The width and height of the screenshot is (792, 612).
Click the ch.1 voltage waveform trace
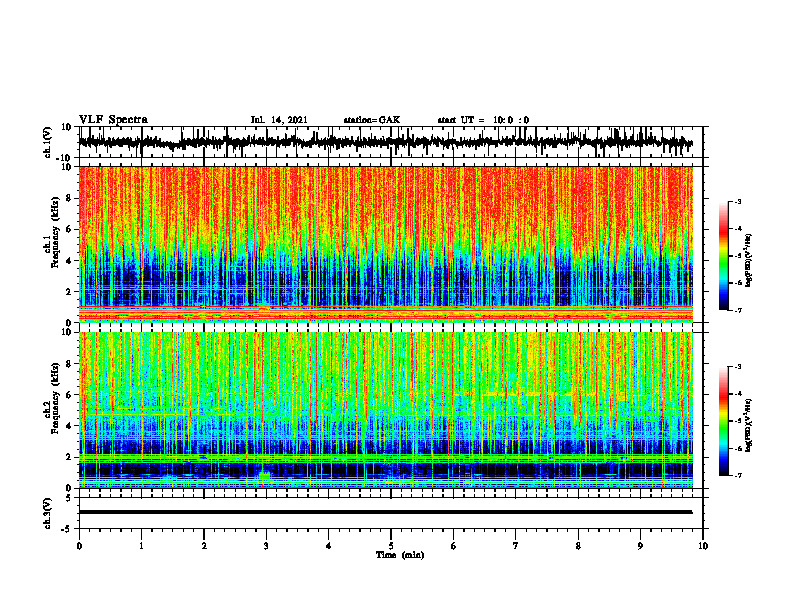point(385,142)
